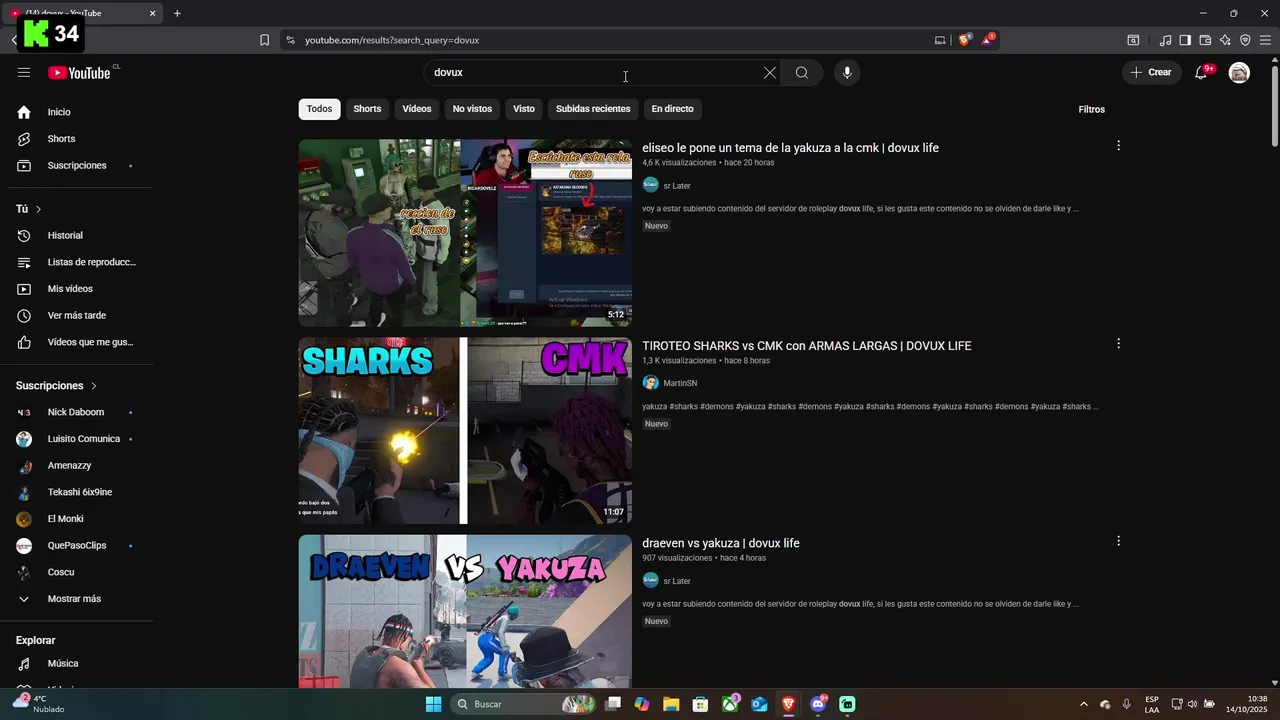Open sr Later channel under eliseo video

(x=677, y=186)
